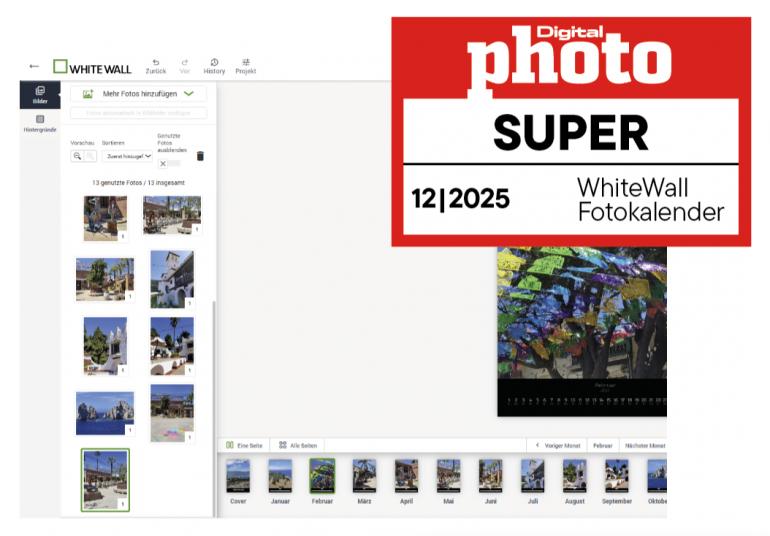Click the Februar calendar page preview
This screenshot has width=770, height=536.
click(582, 332)
